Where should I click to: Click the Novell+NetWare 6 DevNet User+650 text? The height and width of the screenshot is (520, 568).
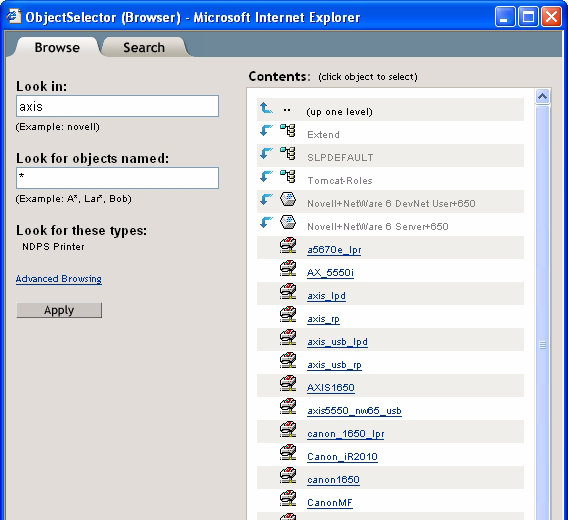(391, 204)
